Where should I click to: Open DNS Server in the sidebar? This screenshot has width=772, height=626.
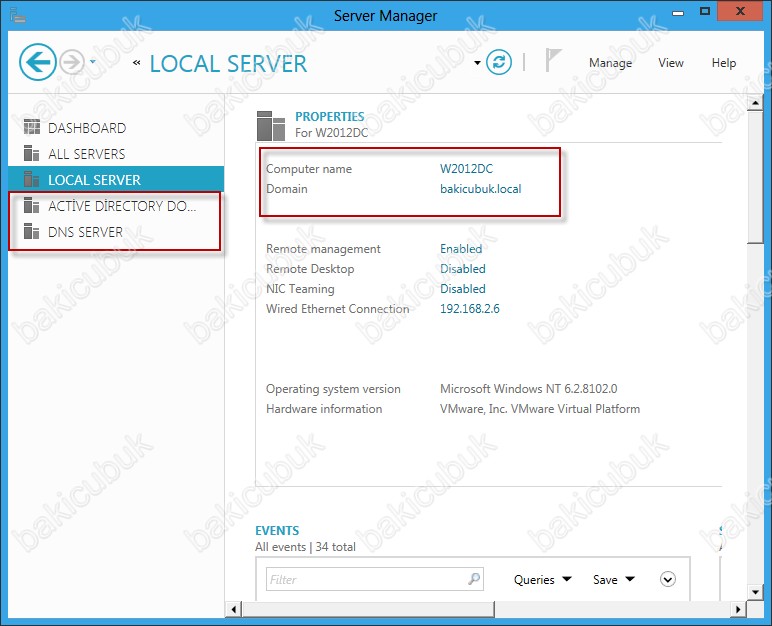(116, 231)
